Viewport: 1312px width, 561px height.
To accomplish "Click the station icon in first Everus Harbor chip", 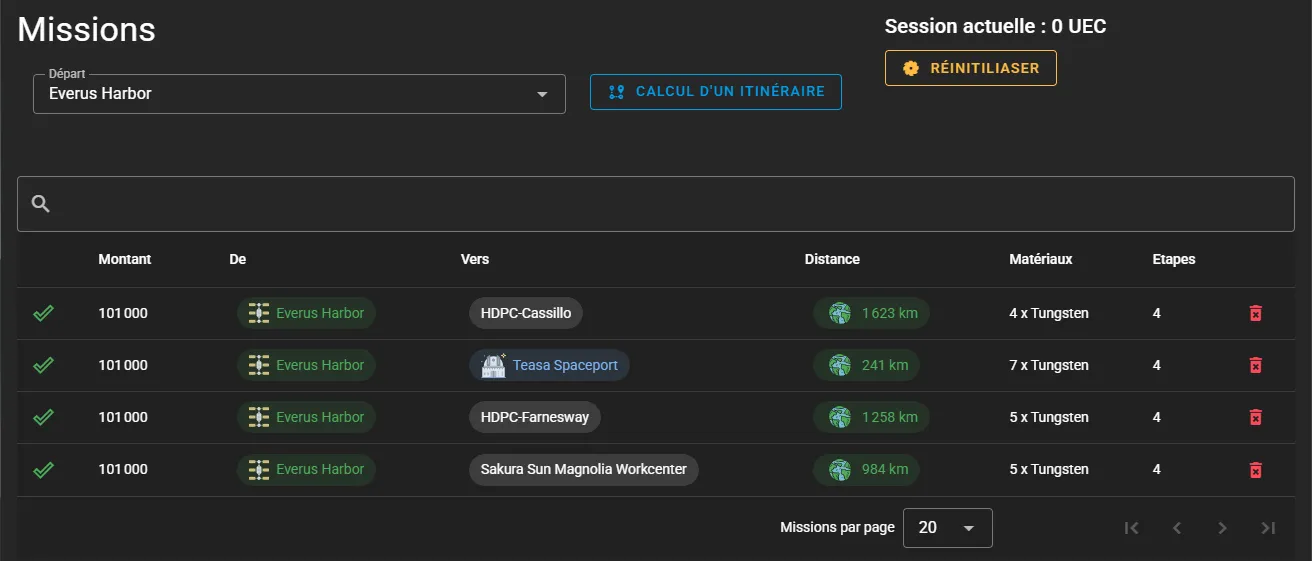I will point(259,313).
